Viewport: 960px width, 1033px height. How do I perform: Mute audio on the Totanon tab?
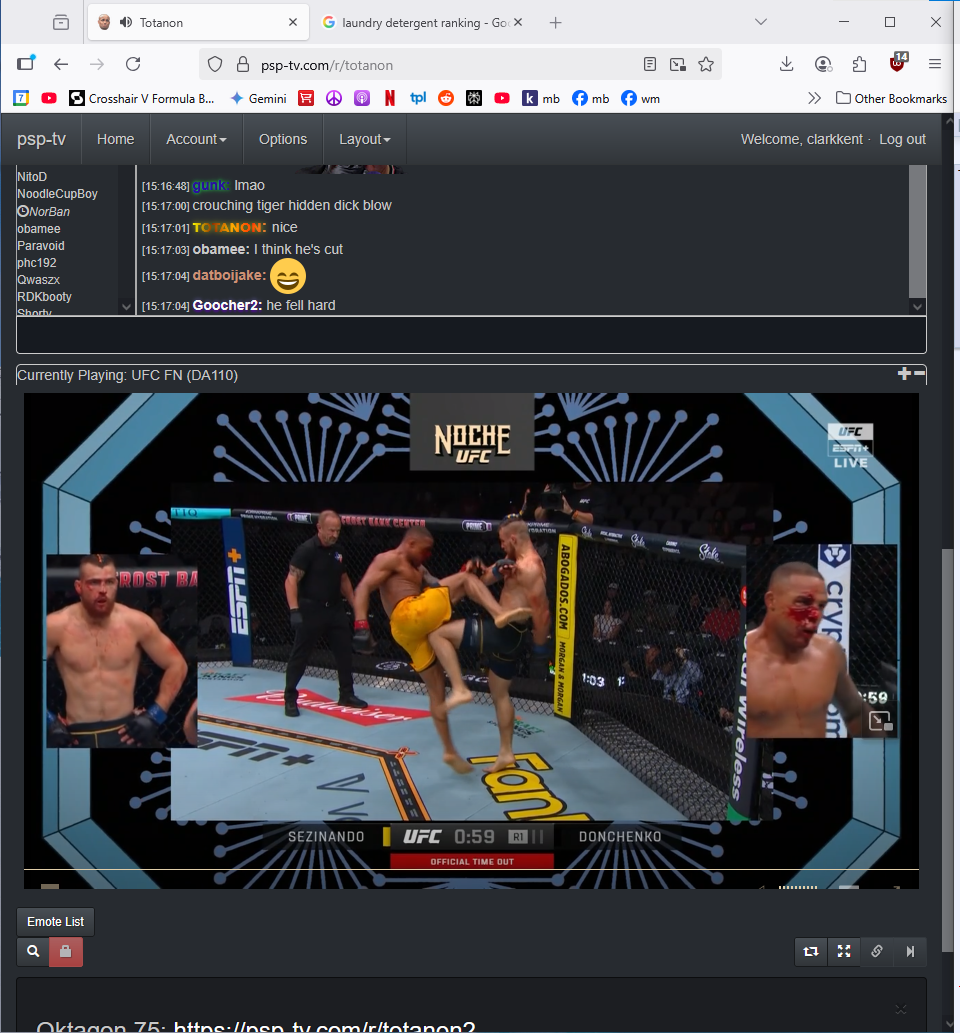(125, 22)
